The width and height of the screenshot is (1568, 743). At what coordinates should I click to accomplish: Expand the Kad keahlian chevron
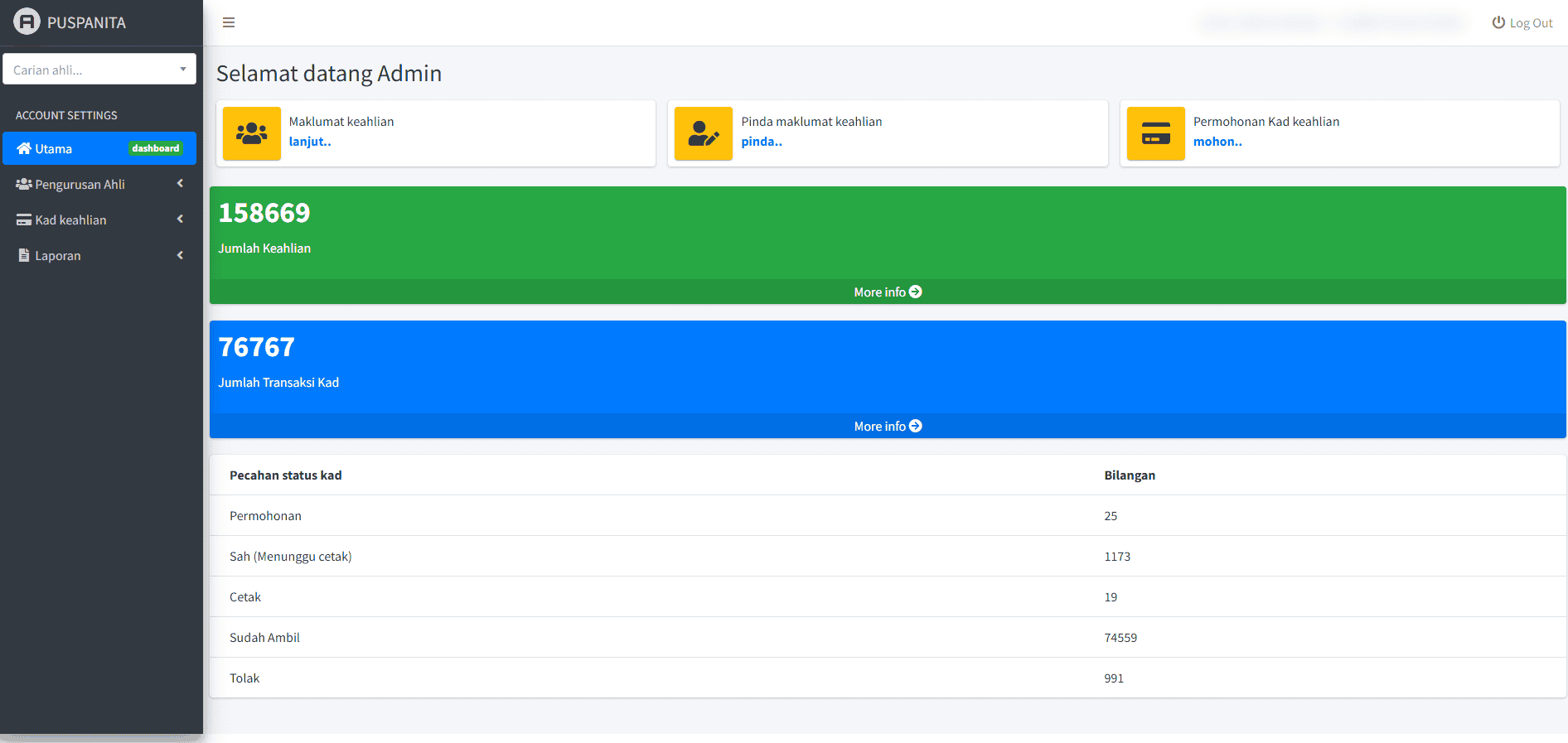coord(180,220)
